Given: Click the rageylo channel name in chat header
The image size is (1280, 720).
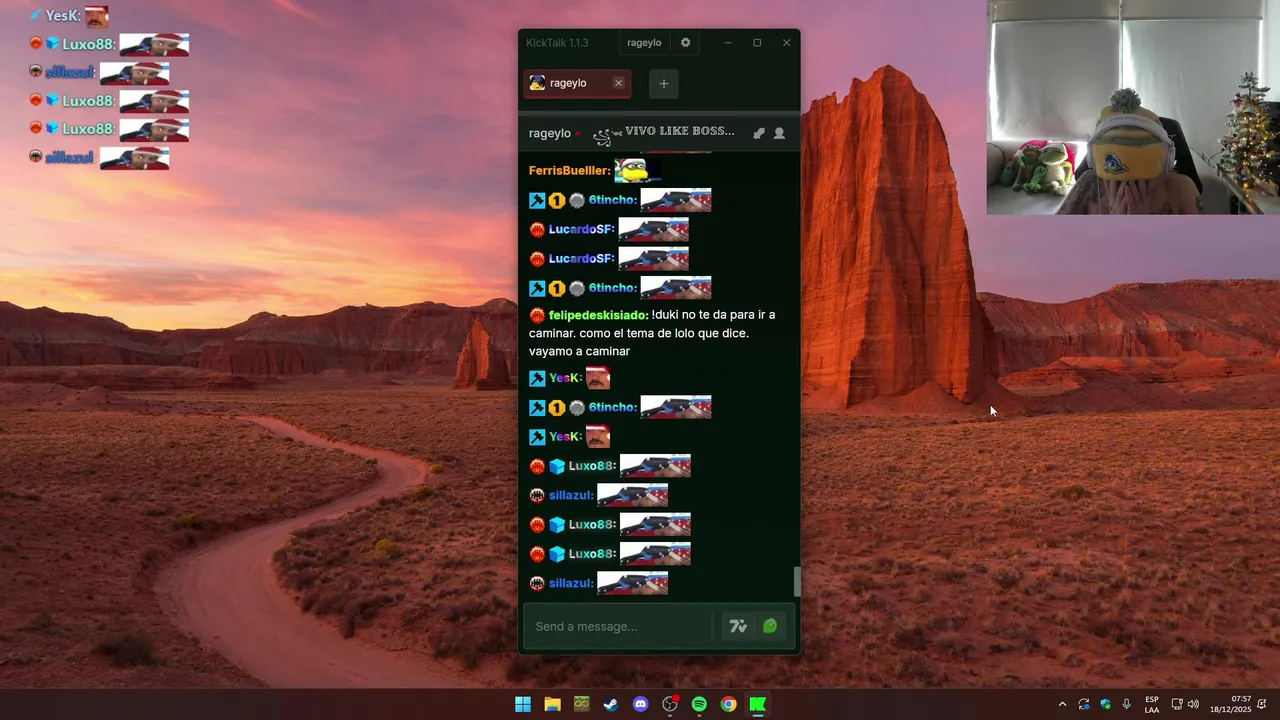Looking at the screenshot, I should click(550, 133).
